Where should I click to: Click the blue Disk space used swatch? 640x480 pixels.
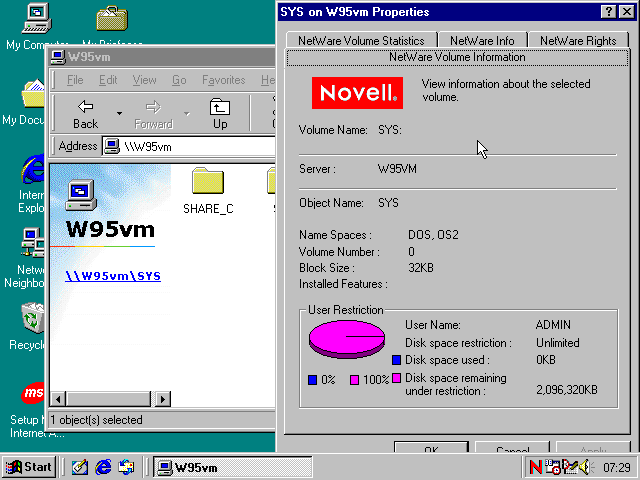396,360
